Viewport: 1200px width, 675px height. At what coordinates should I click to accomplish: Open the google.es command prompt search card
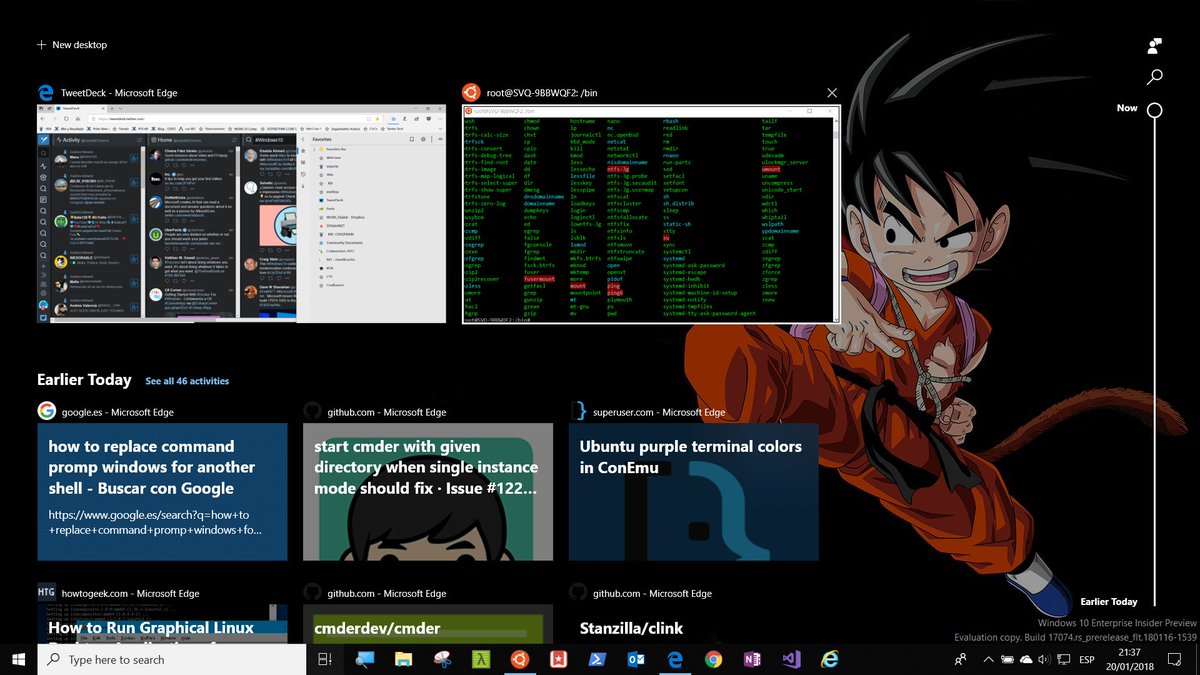tap(162, 491)
